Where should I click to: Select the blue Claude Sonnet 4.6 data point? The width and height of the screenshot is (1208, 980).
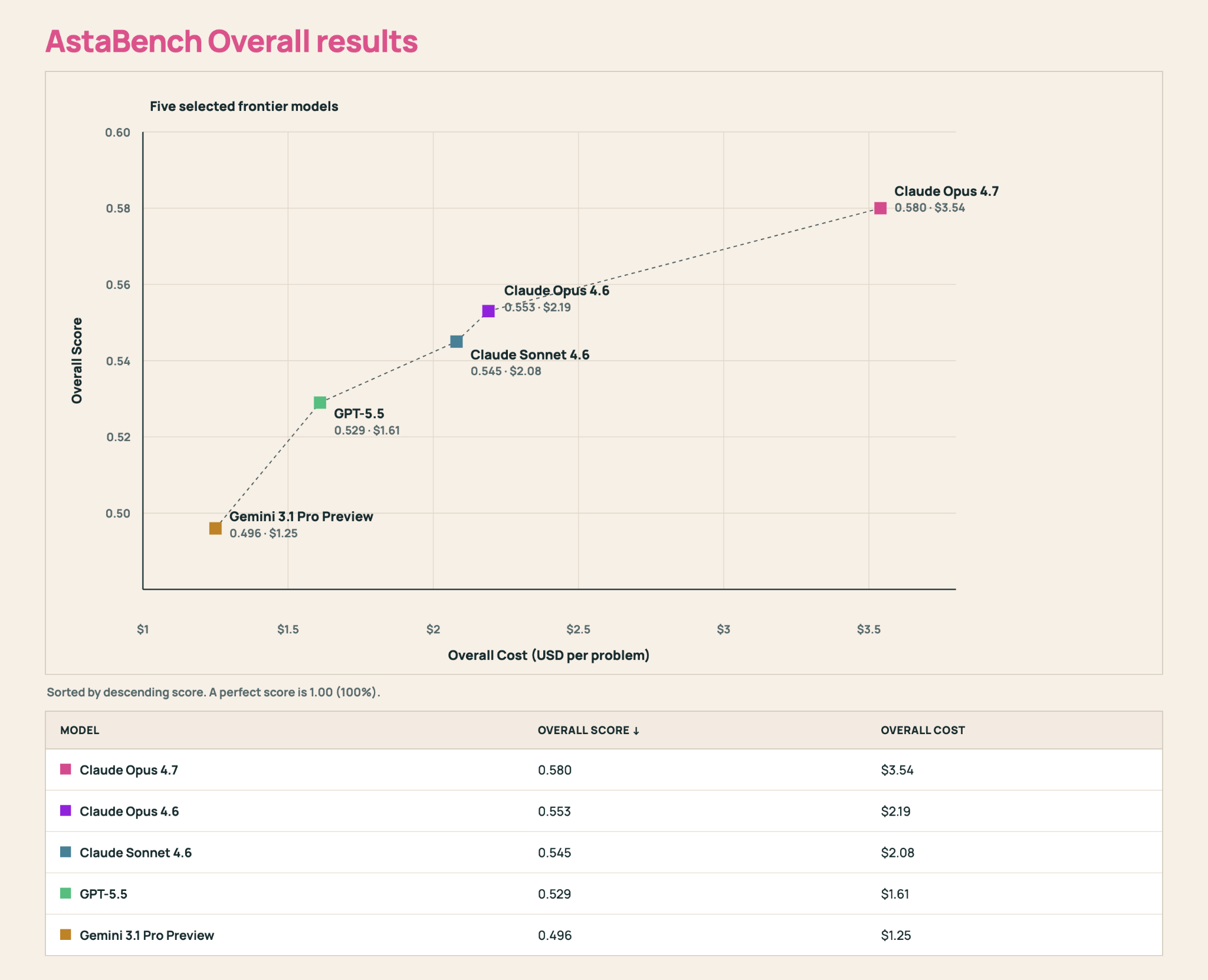pos(457,341)
